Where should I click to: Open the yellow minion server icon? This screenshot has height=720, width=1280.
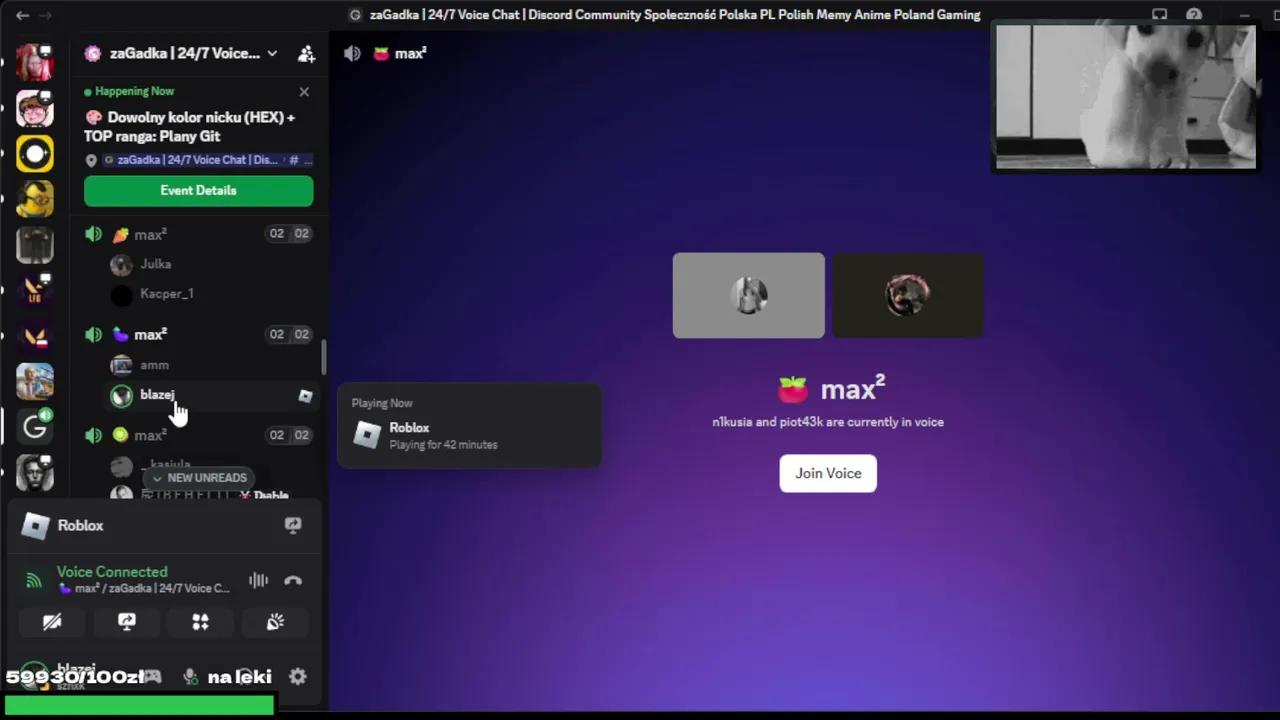coord(35,199)
